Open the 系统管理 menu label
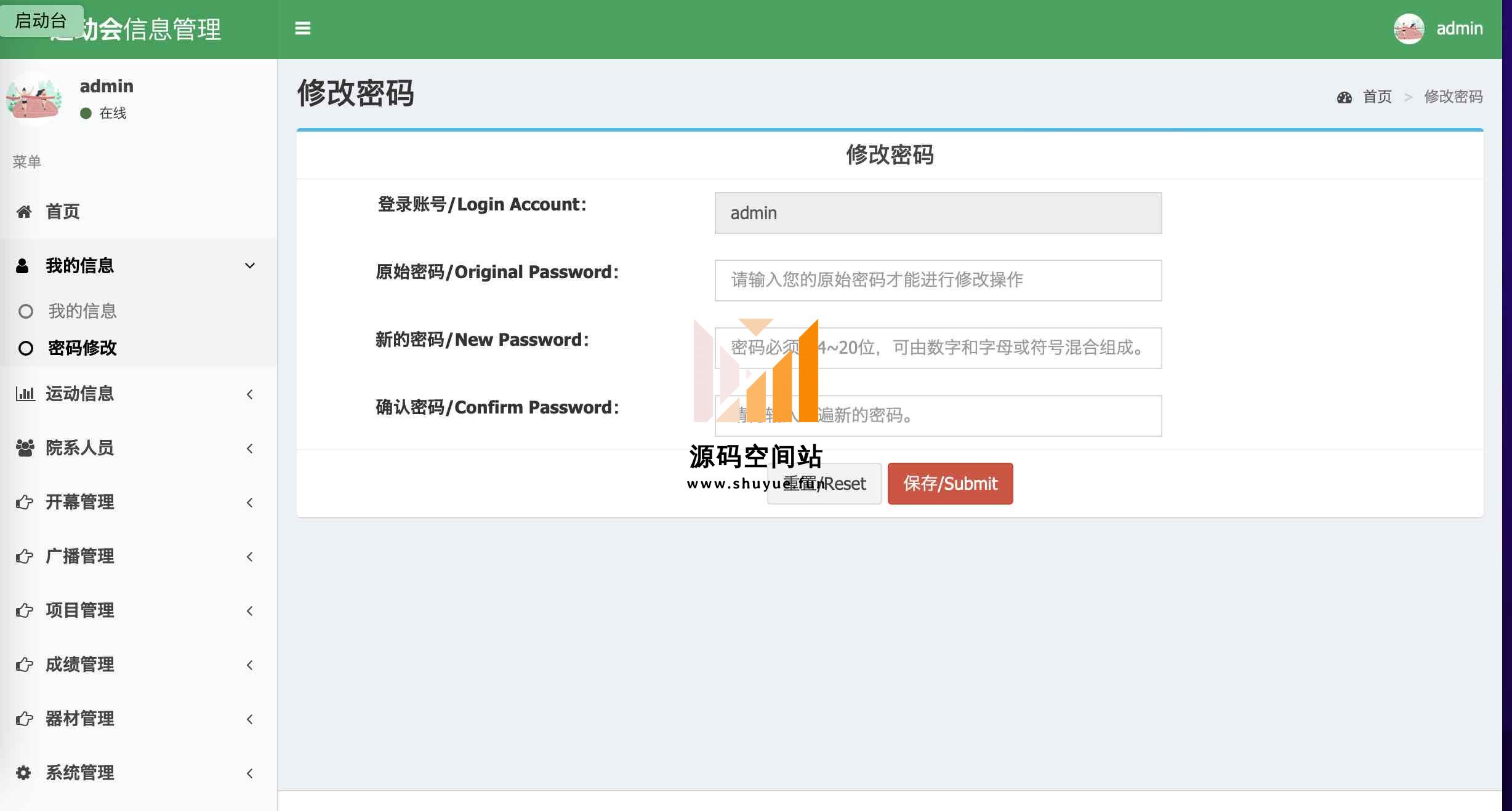 click(80, 773)
